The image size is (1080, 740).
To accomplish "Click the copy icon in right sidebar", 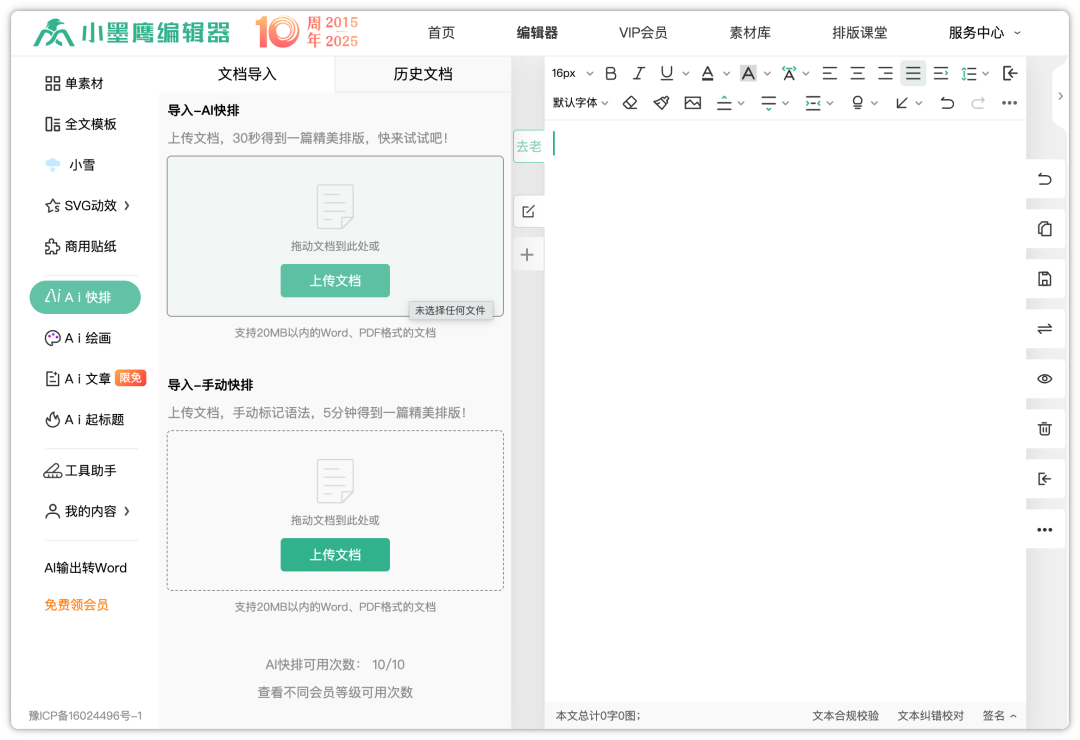I will pos(1045,229).
